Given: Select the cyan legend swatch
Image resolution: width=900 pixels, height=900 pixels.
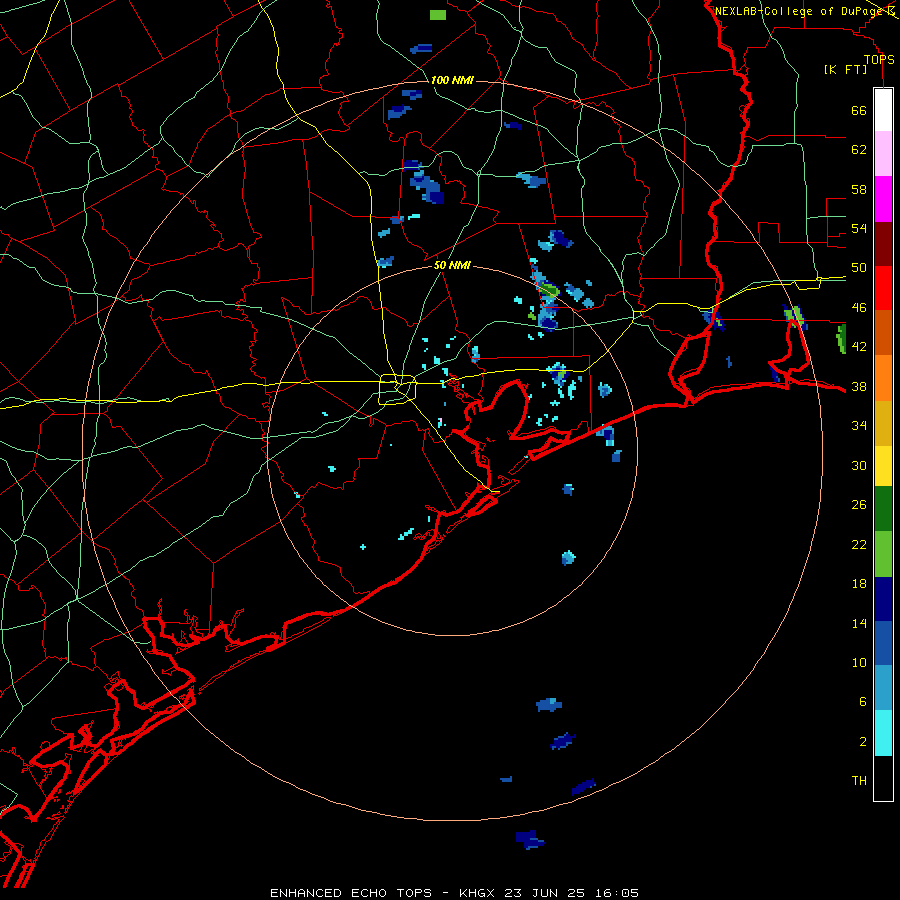Looking at the screenshot, I should [x=883, y=733].
